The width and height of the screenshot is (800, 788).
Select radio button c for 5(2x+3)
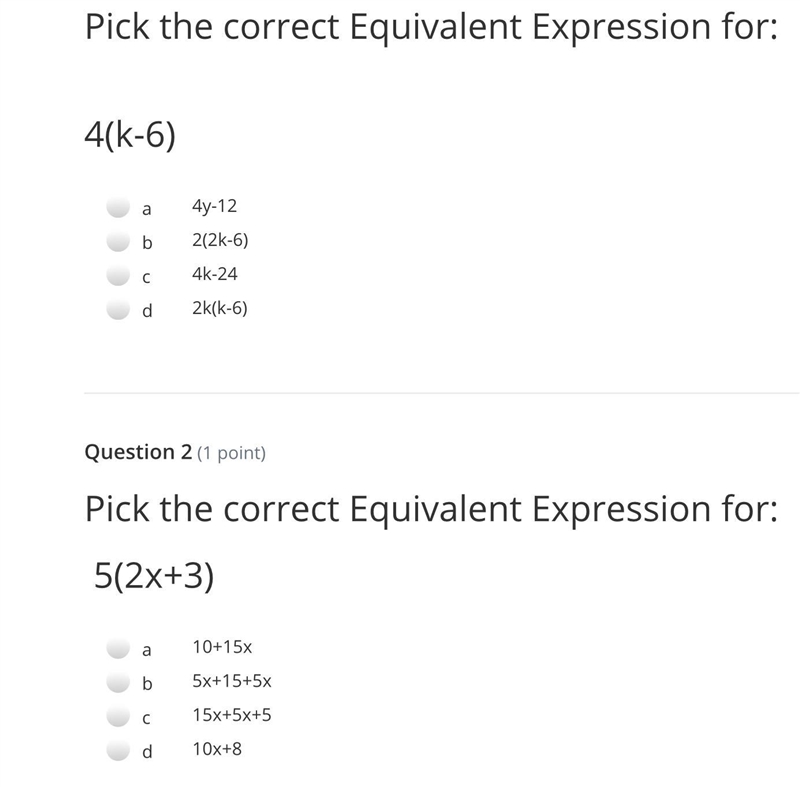[118, 716]
